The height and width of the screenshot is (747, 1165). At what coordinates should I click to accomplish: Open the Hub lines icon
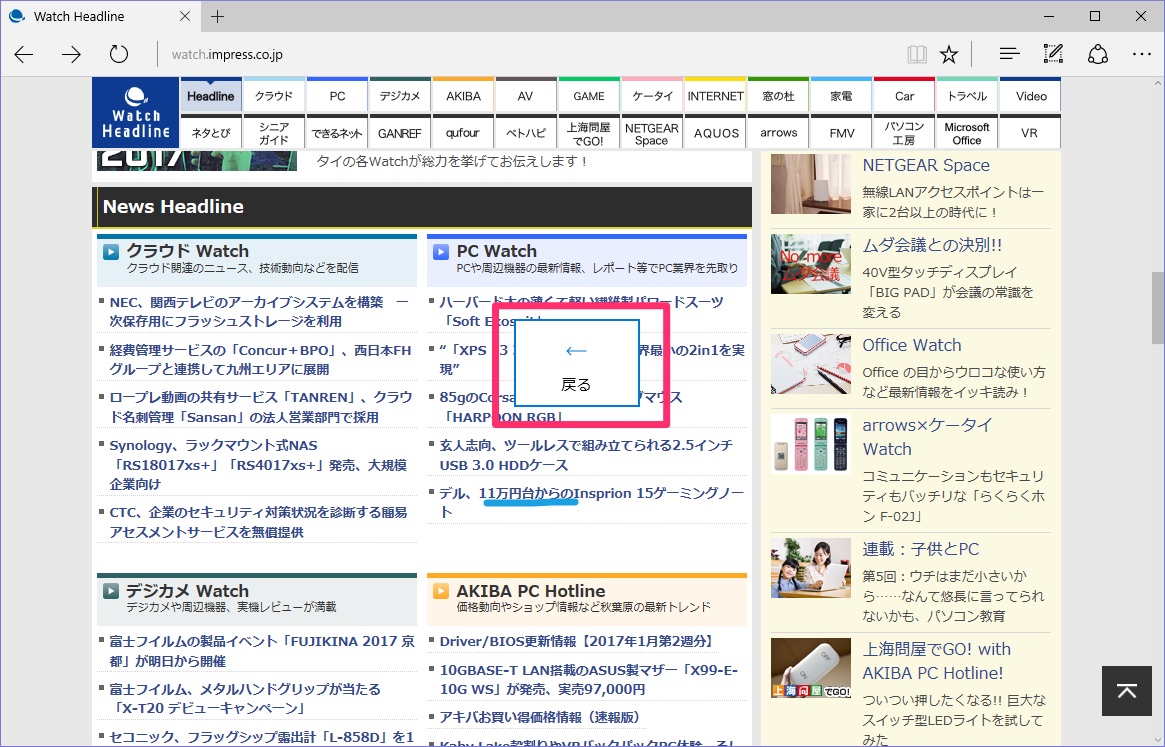pyautogui.click(x=1009, y=54)
